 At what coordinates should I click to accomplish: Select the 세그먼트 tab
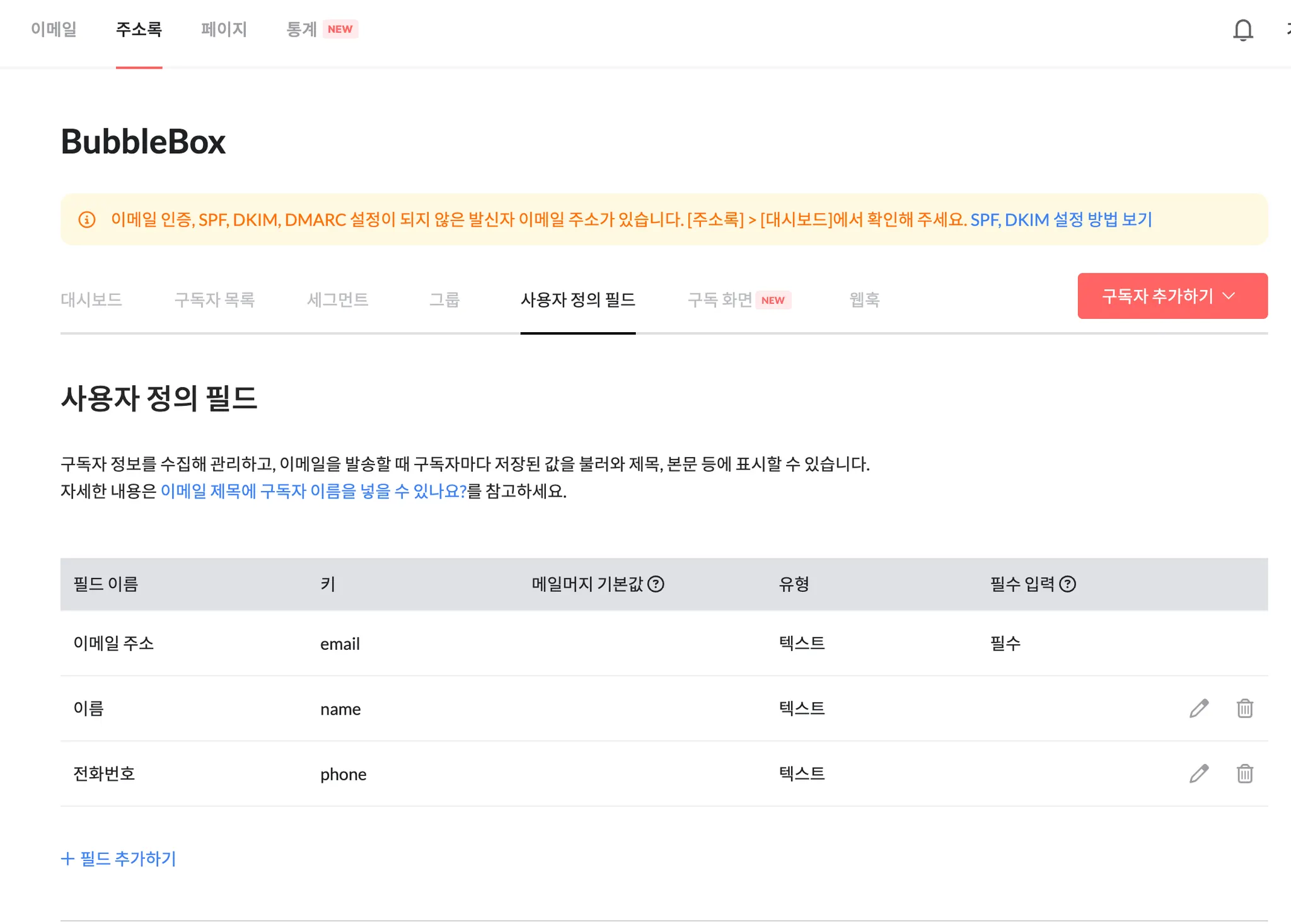coord(337,299)
